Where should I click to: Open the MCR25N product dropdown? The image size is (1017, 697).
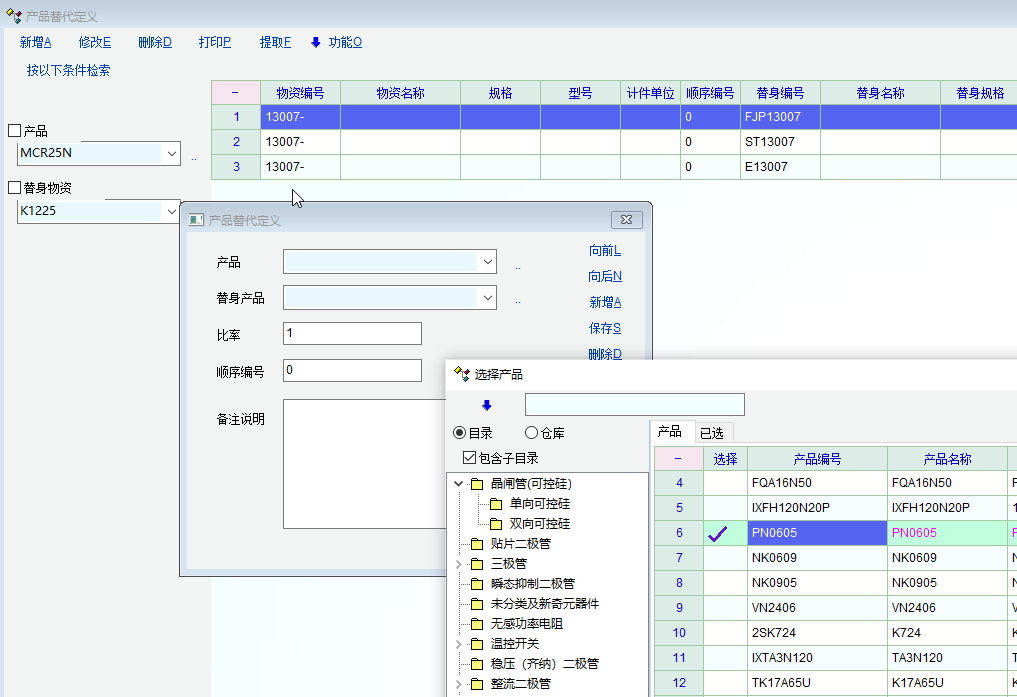coord(172,154)
